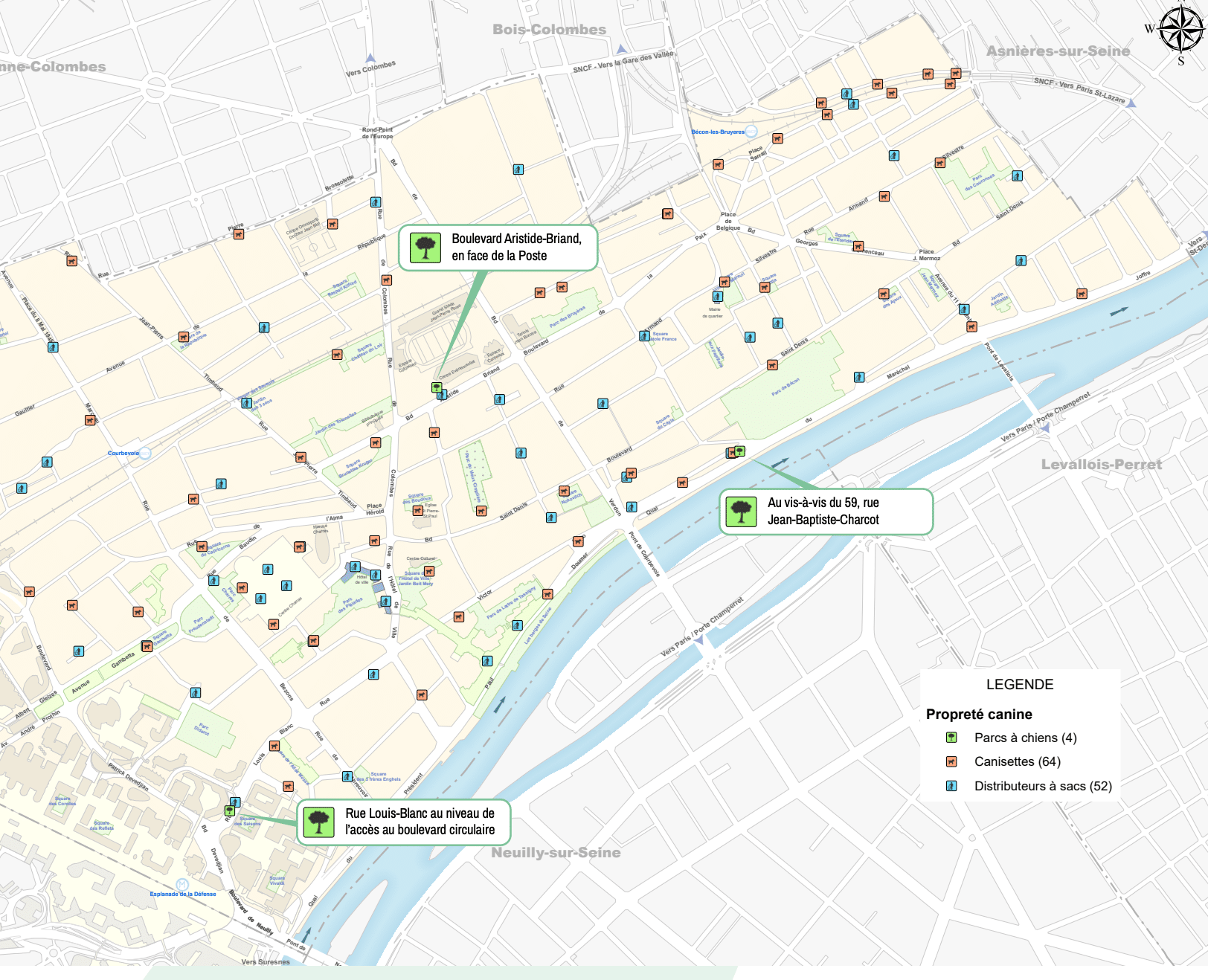Click the Vers Colombes direction arrow

[370, 58]
